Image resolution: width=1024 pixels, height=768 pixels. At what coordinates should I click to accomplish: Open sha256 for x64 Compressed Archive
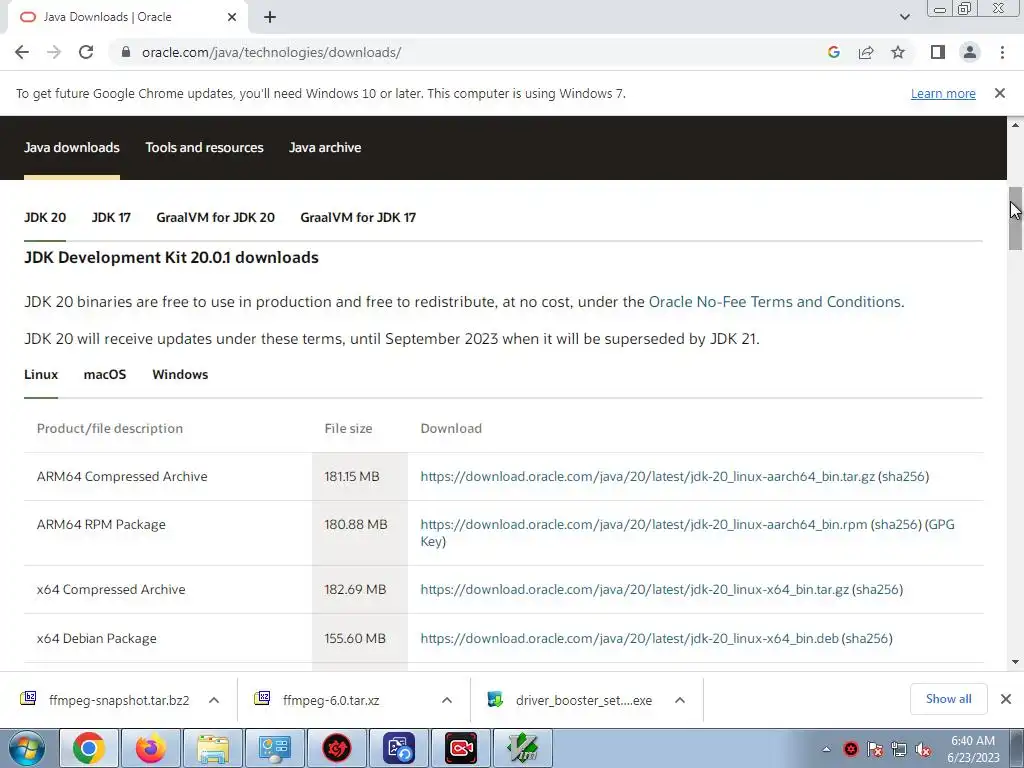point(878,590)
